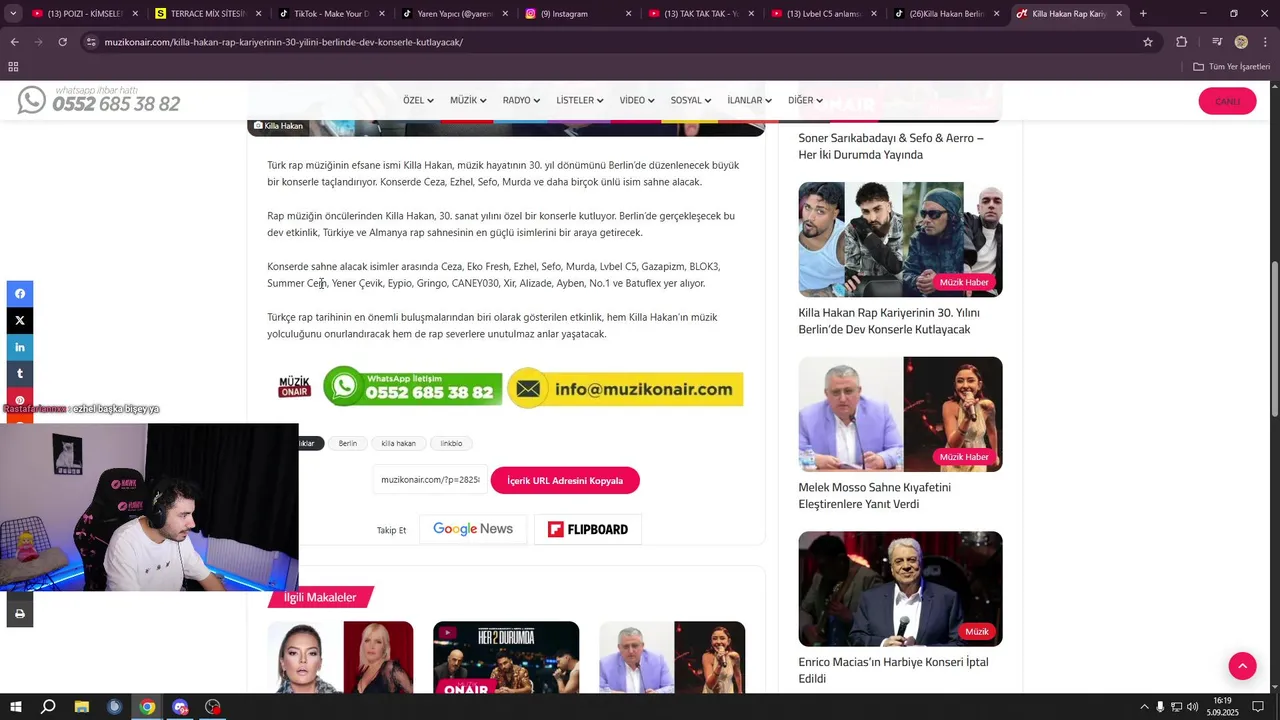Open the Chrome three-dot menu

[1265, 42]
